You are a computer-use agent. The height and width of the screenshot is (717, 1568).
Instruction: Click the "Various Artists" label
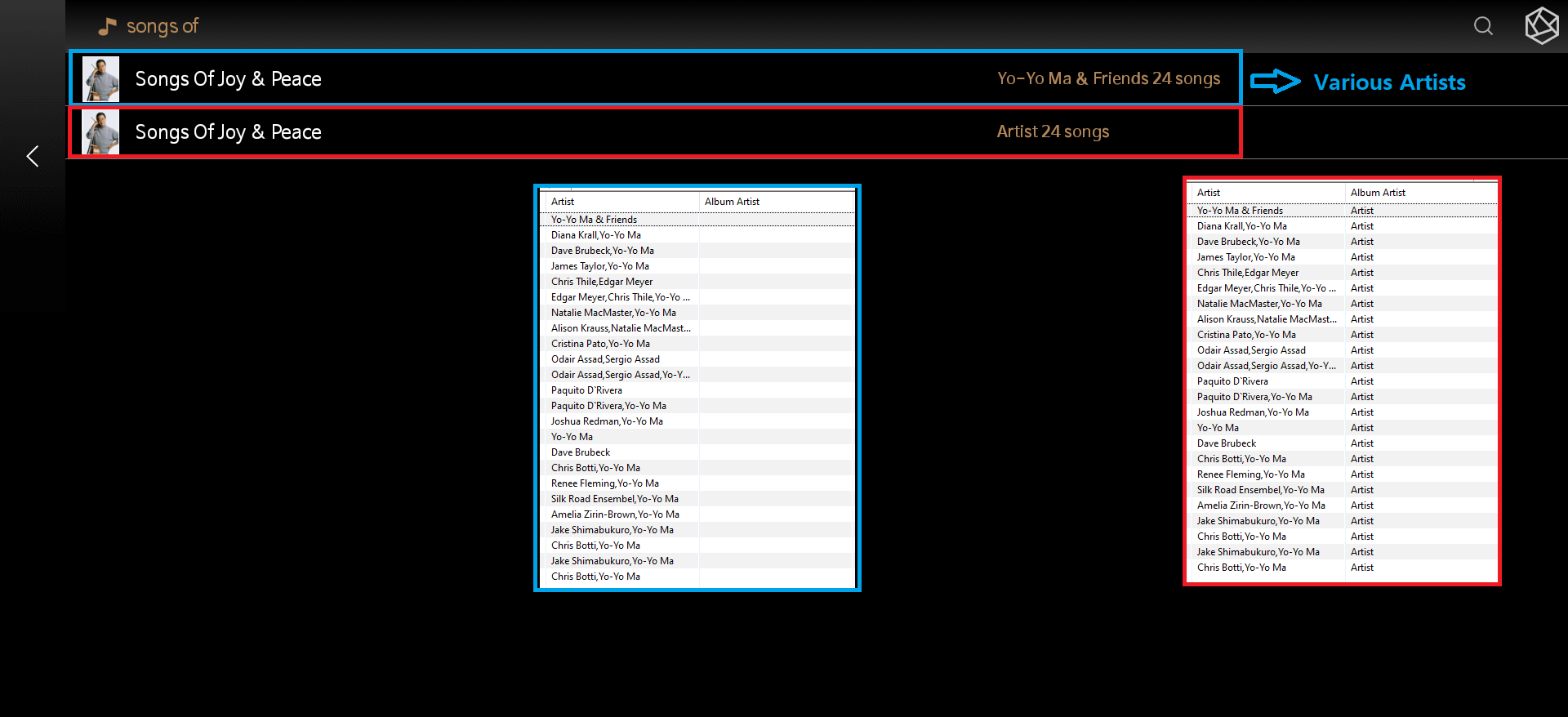1389,82
